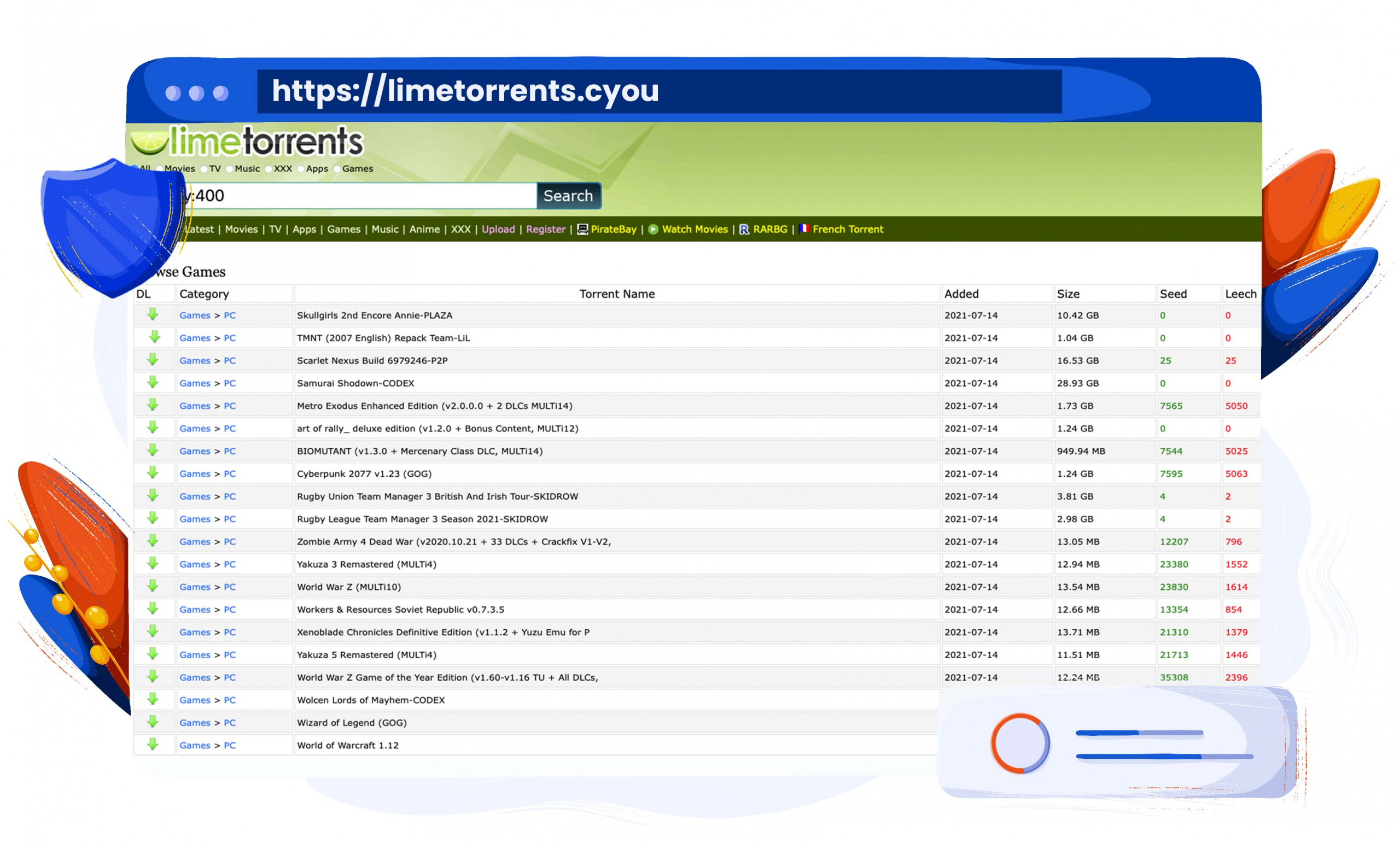Open Anime in navigation bar

click(x=424, y=229)
